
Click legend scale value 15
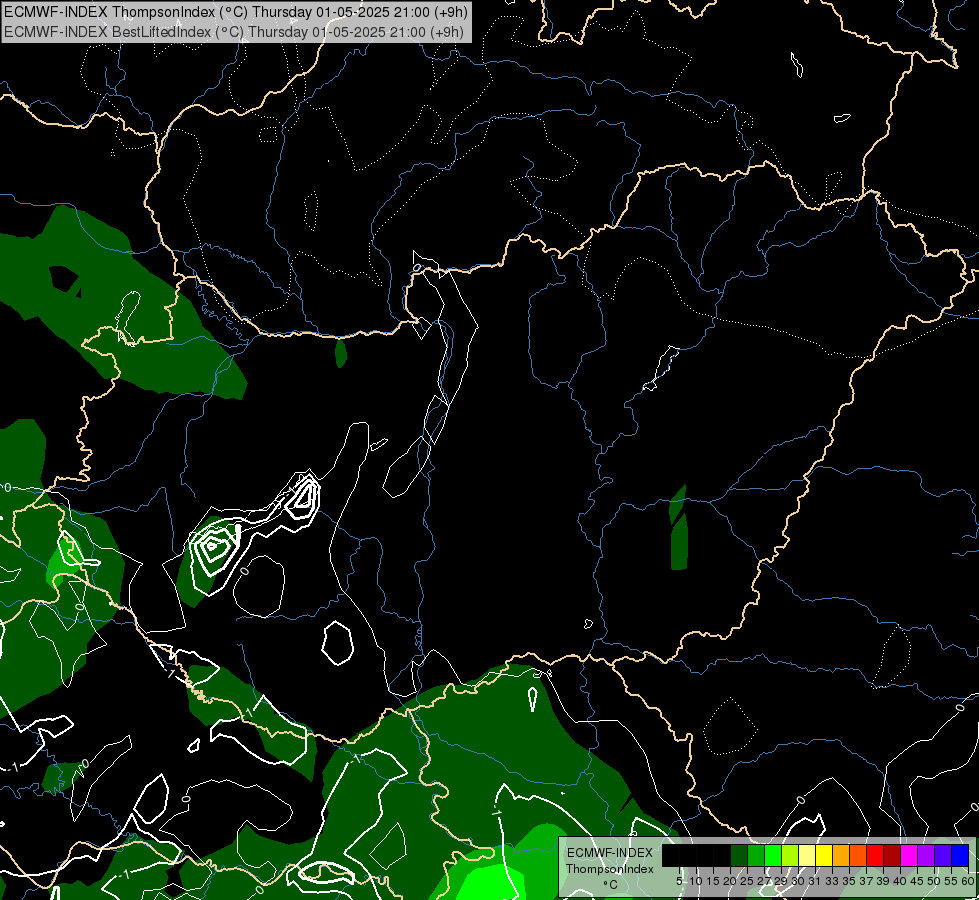point(714,881)
